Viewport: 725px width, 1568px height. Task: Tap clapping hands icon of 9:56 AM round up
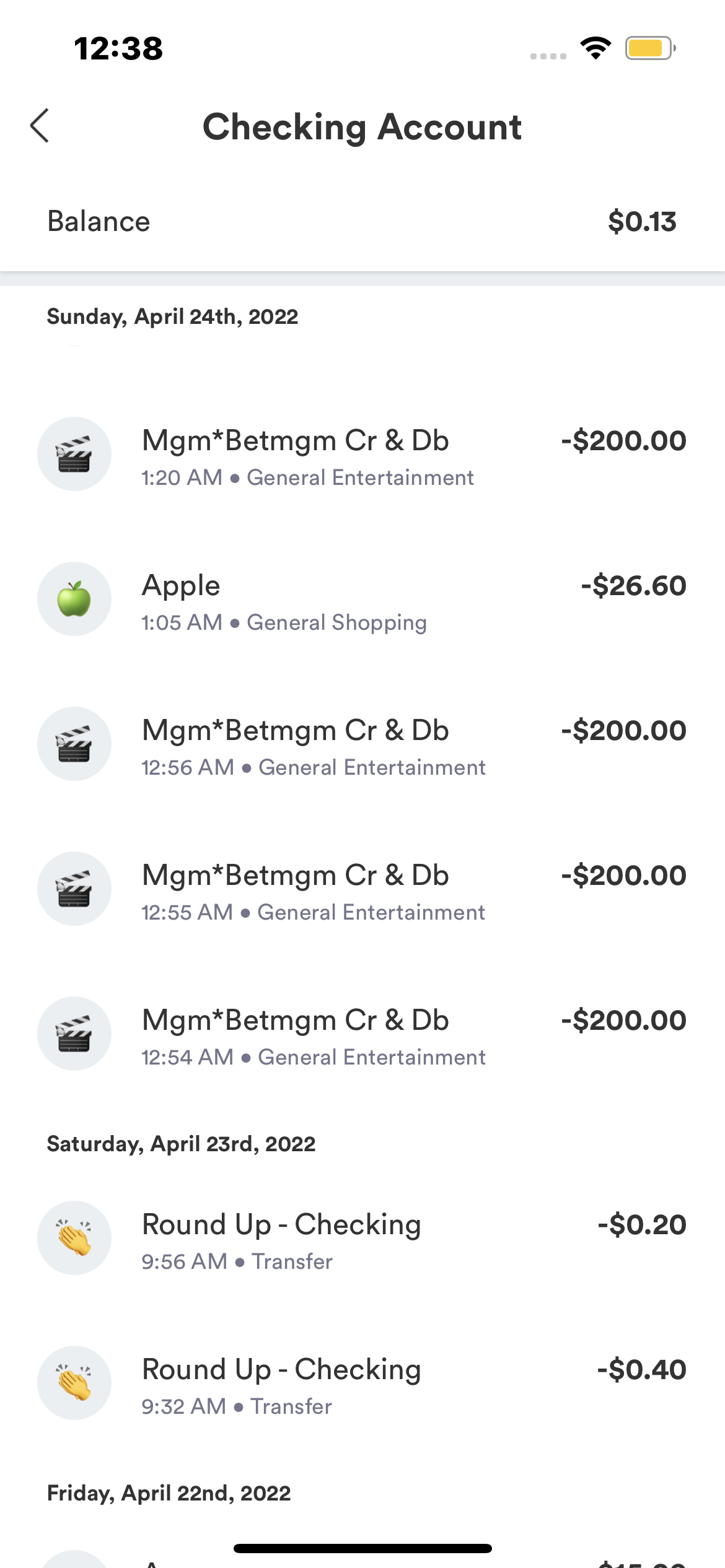click(x=74, y=1238)
